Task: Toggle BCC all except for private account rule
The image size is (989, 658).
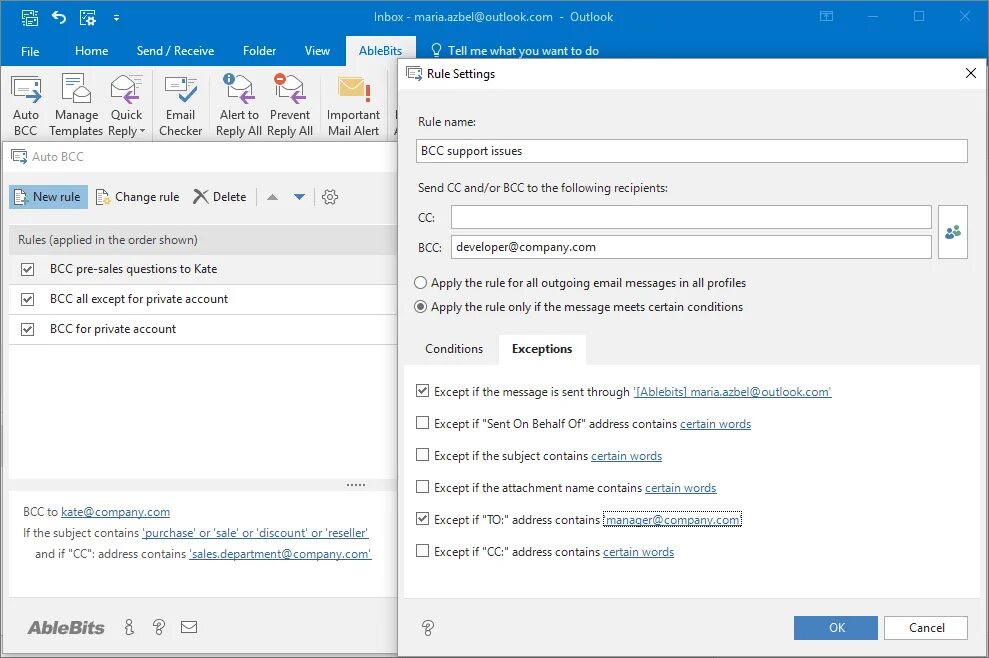Action: (27, 299)
